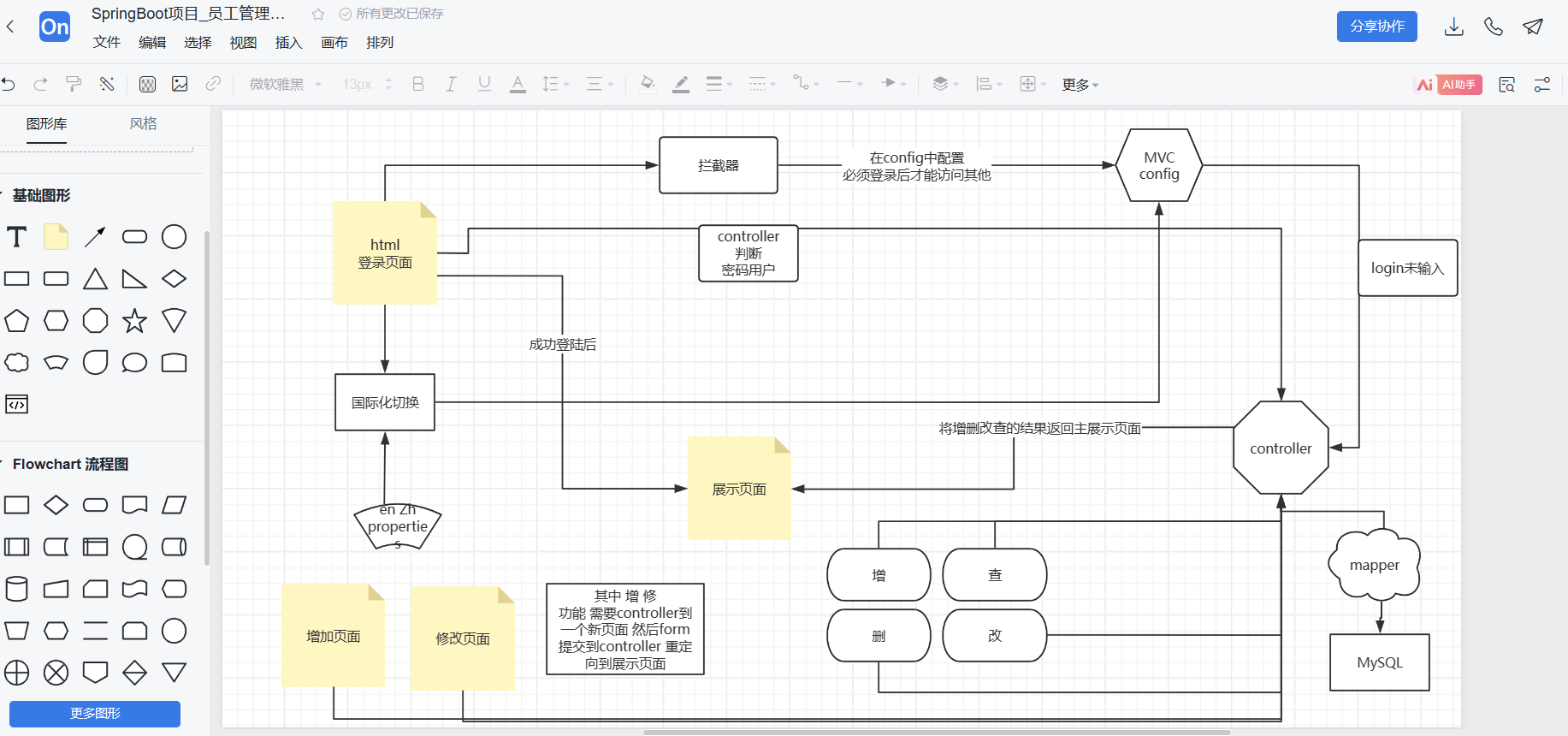Select the pentagon basic shape

17,321
